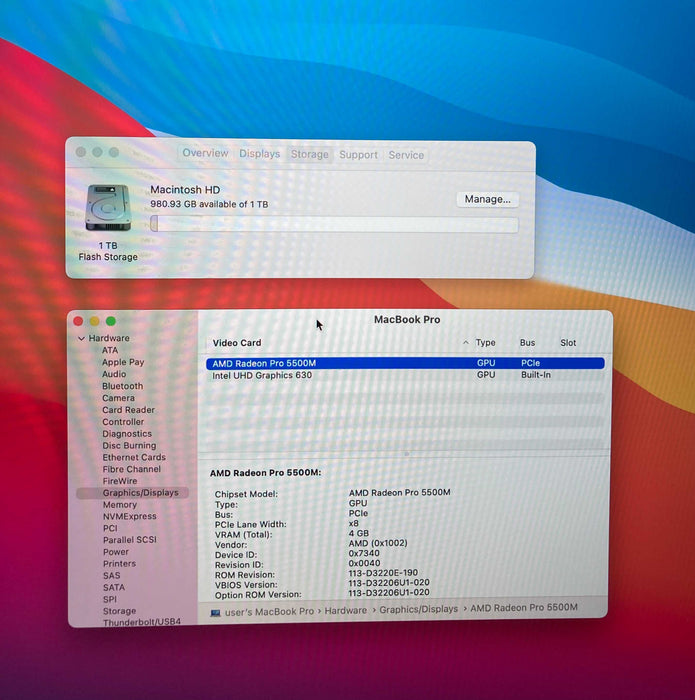Select Ethernet Cards in the sidebar
This screenshot has width=695, height=700.
click(x=134, y=457)
